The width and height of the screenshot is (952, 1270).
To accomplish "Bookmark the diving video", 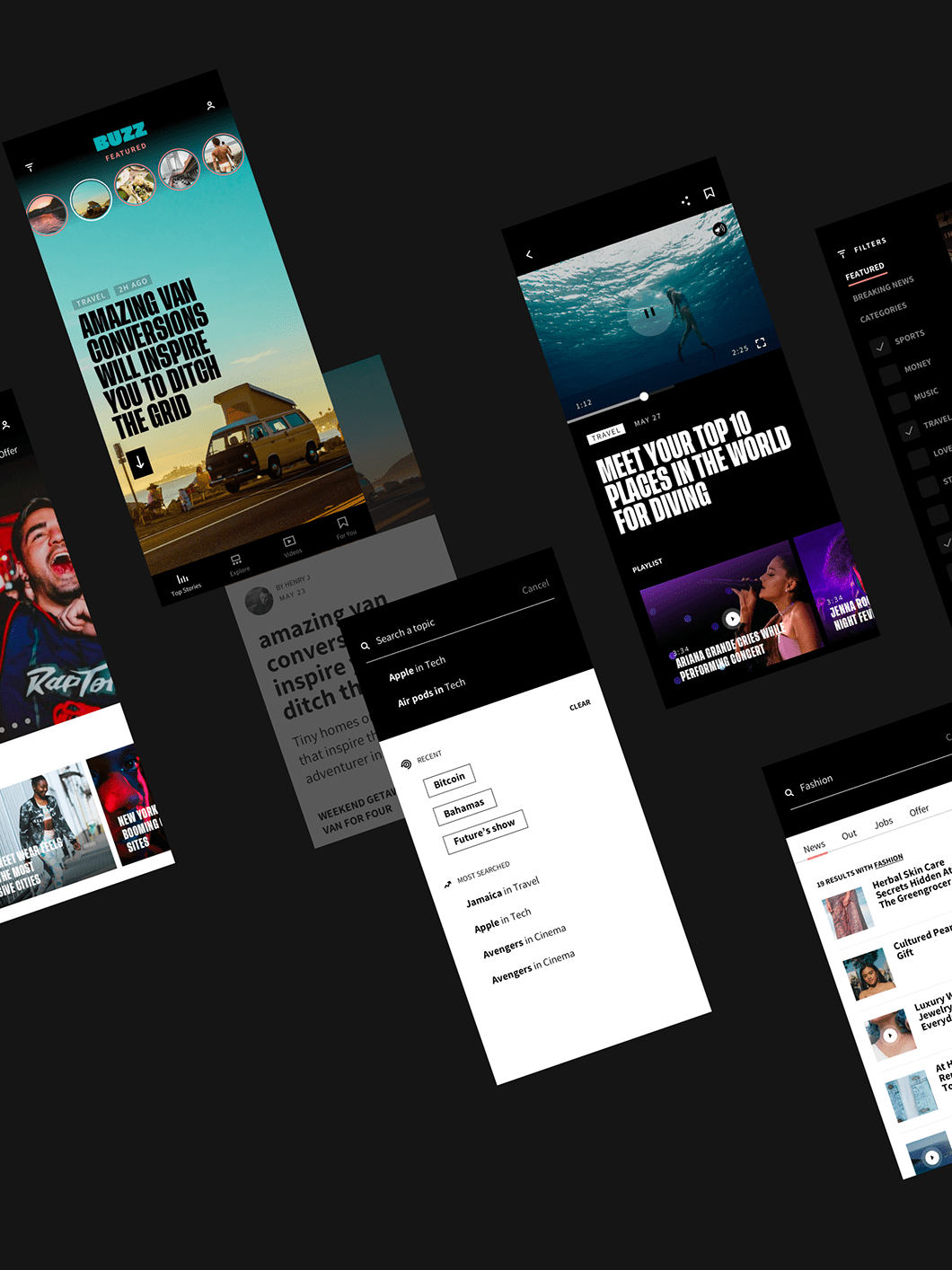I will (x=709, y=192).
